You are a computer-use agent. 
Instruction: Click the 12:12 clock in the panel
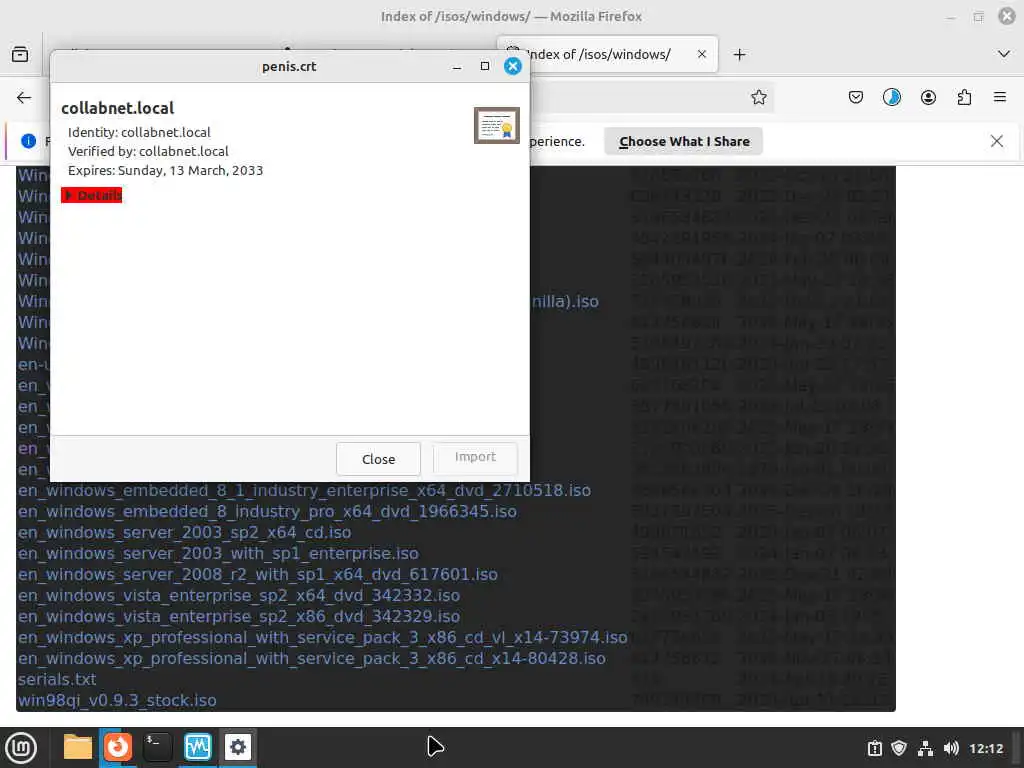(x=985, y=748)
